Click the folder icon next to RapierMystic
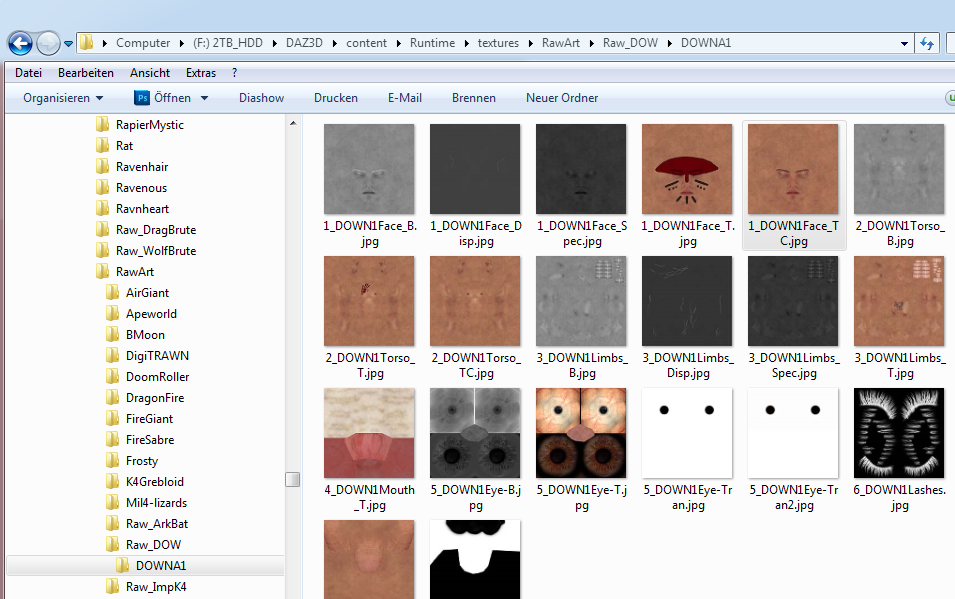The image size is (955, 599). [x=102, y=124]
